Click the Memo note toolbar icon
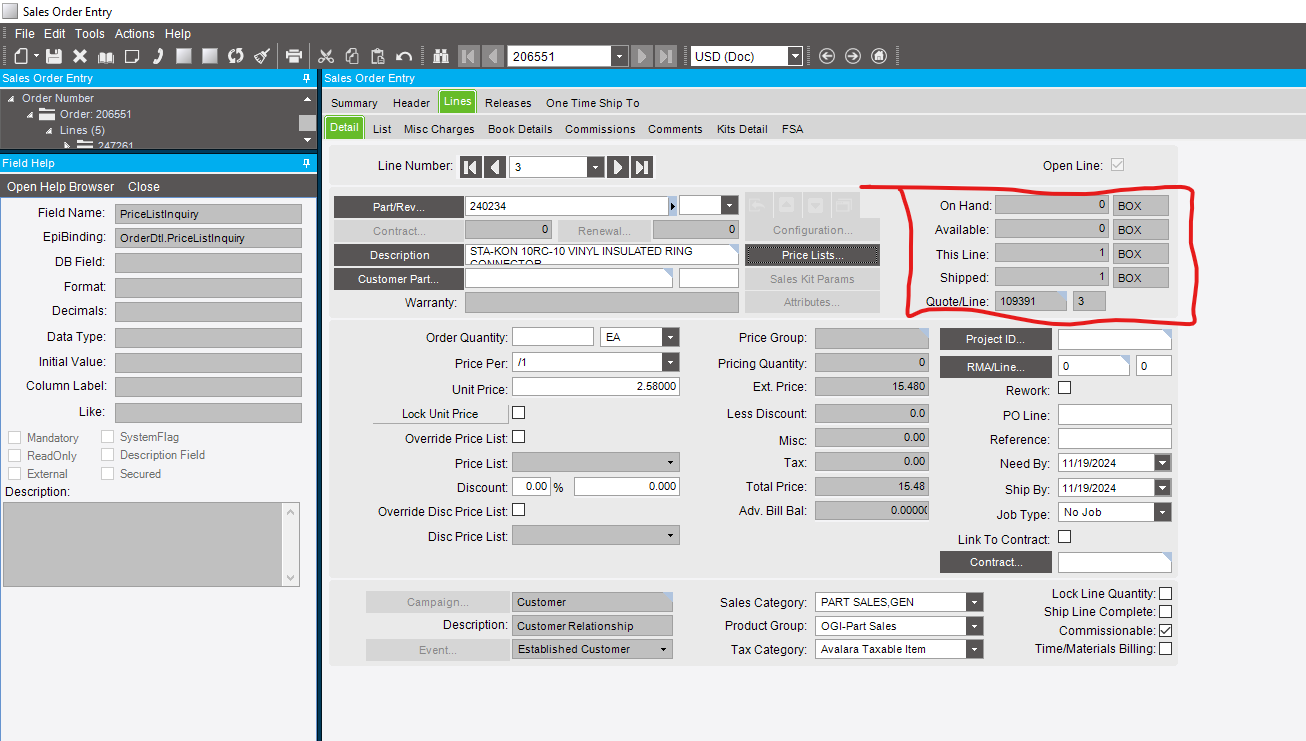 [x=132, y=56]
